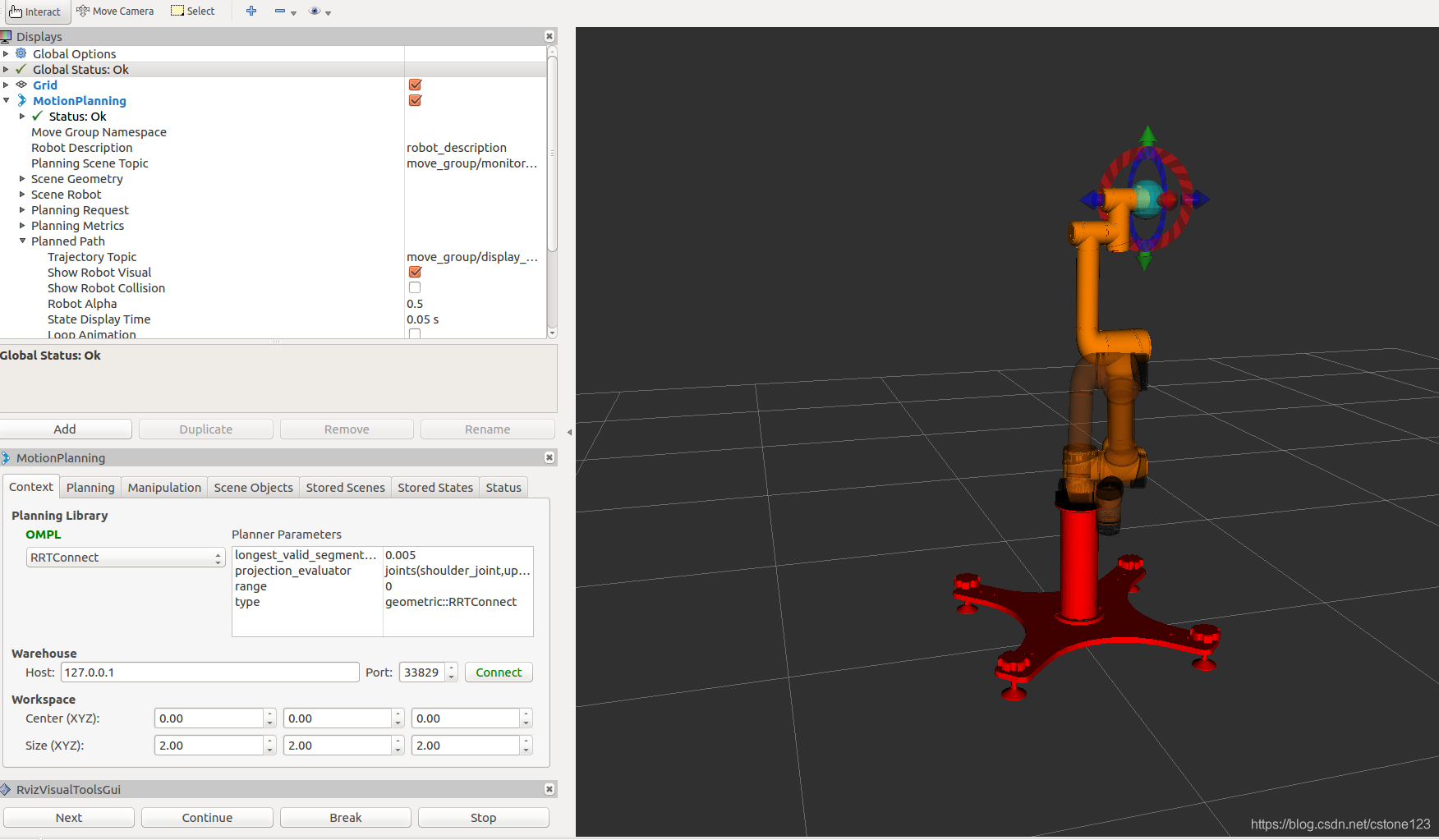The width and height of the screenshot is (1439, 840).
Task: Click the MotionPlanning panel title icon
Action: [6, 457]
